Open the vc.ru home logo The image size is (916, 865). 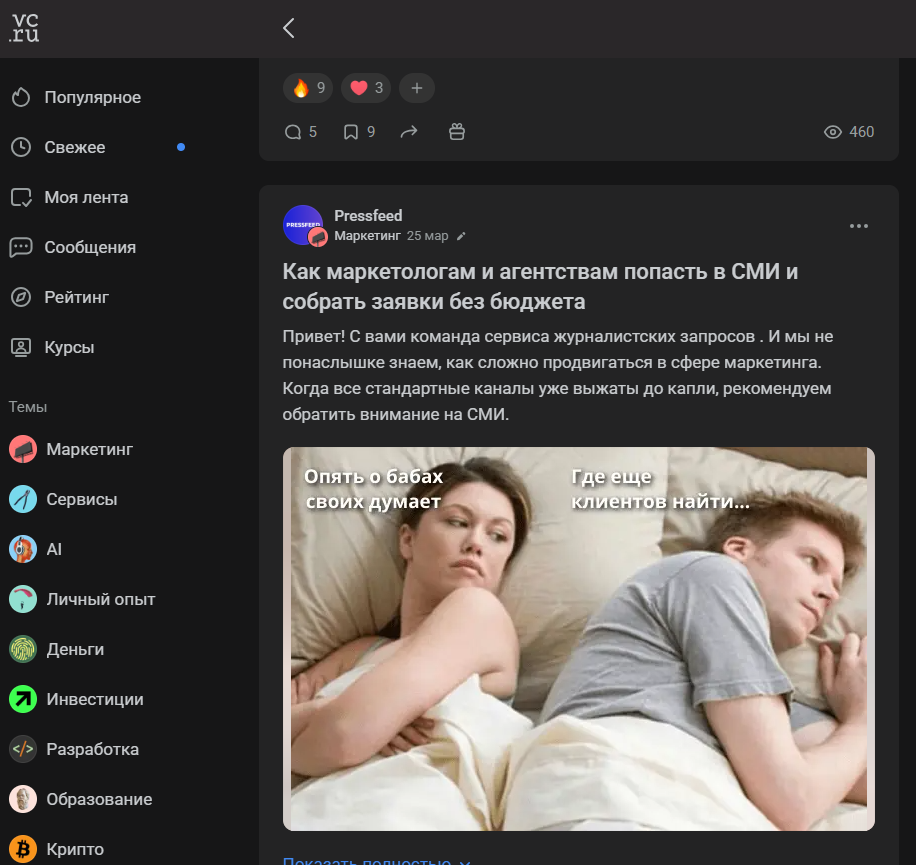[23, 27]
